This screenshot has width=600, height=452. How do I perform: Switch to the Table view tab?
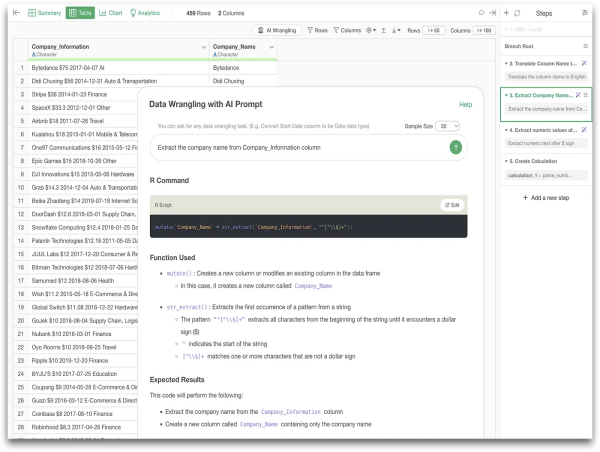(x=80, y=13)
